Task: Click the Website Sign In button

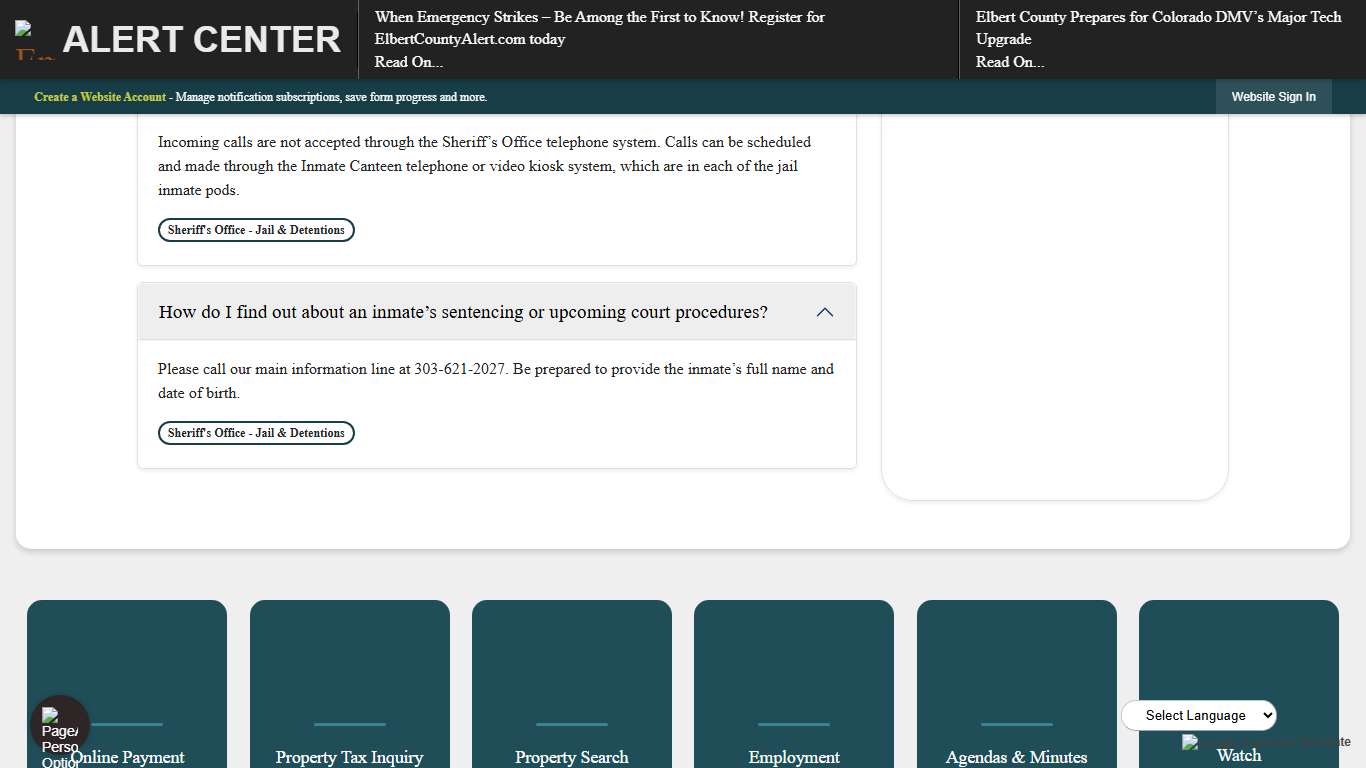Action: coord(1273,97)
